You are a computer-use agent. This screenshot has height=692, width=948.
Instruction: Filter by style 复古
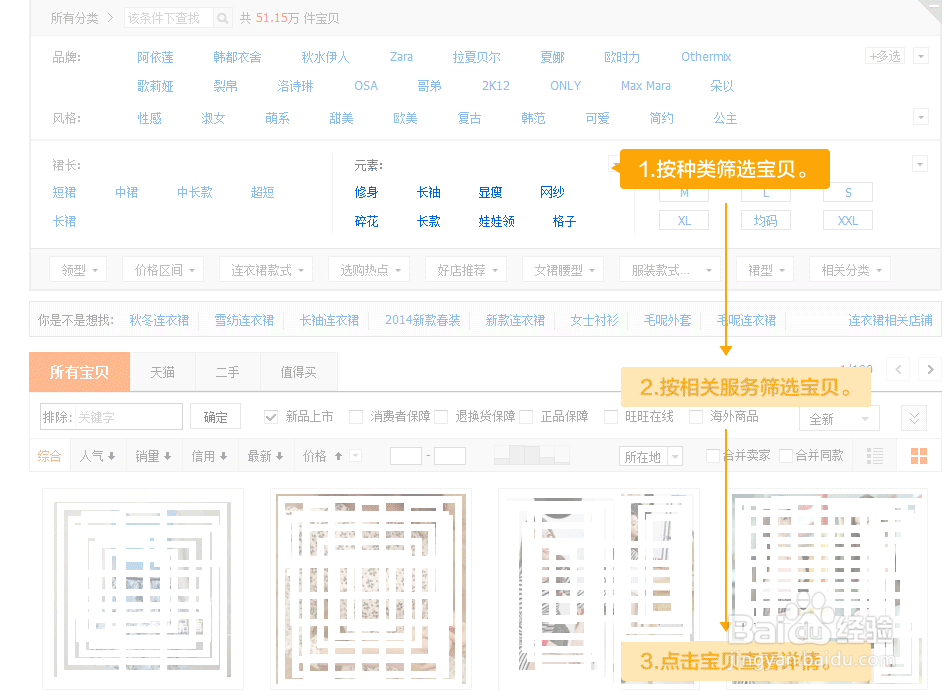pyautogui.click(x=470, y=118)
